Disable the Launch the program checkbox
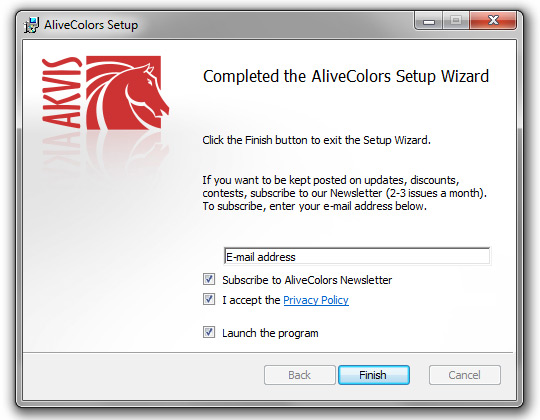The width and height of the screenshot is (540, 420). [209, 332]
